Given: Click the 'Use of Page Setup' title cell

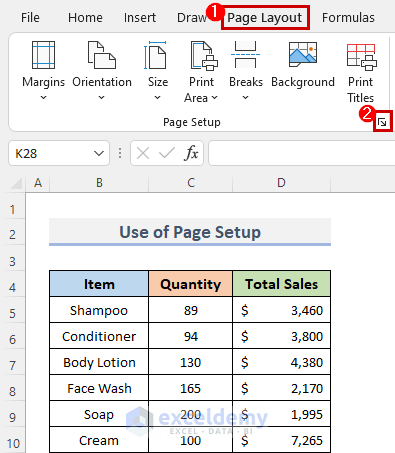Looking at the screenshot, I should pyautogui.click(x=190, y=232).
